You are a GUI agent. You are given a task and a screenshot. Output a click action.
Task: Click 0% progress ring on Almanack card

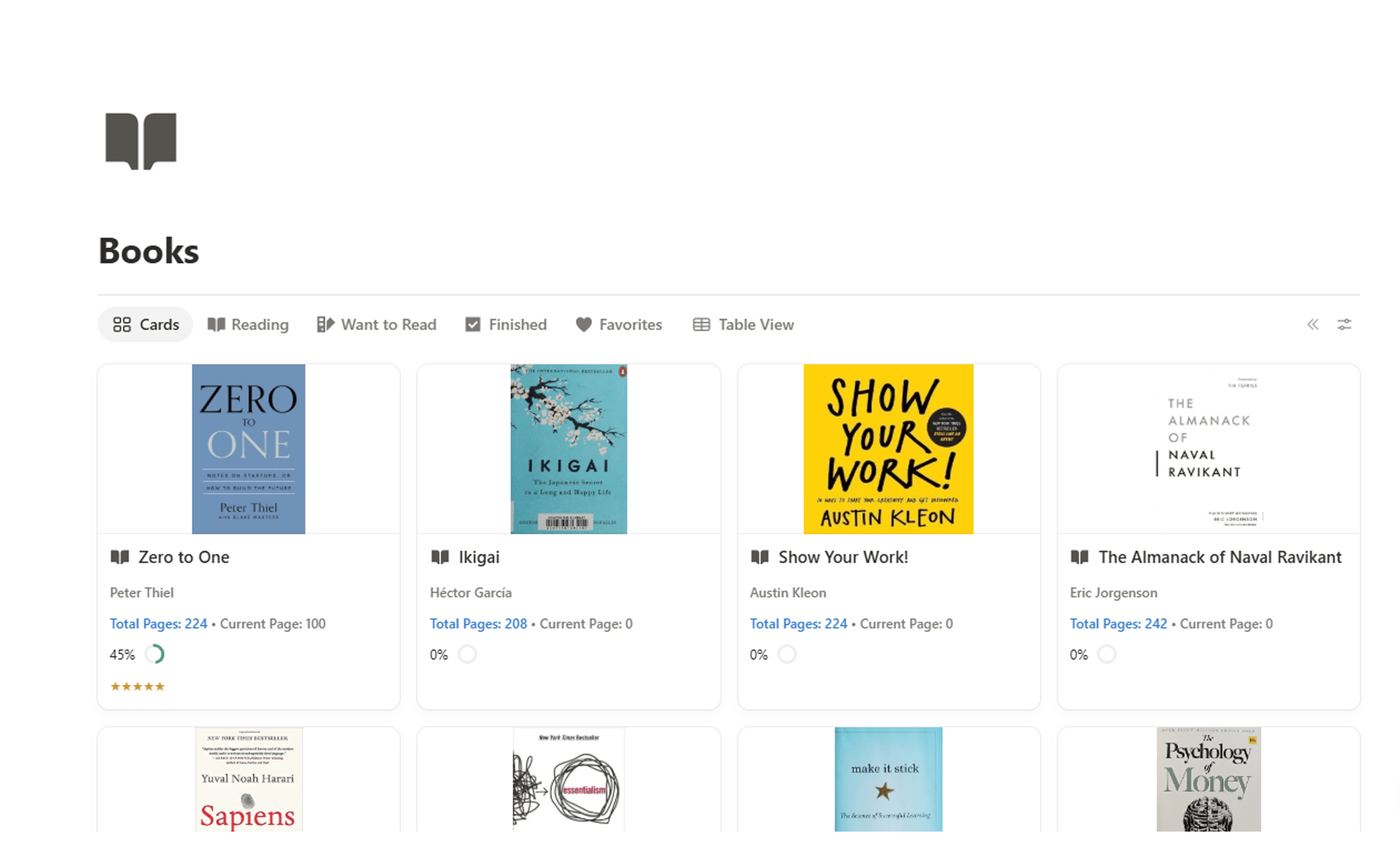[1107, 654]
